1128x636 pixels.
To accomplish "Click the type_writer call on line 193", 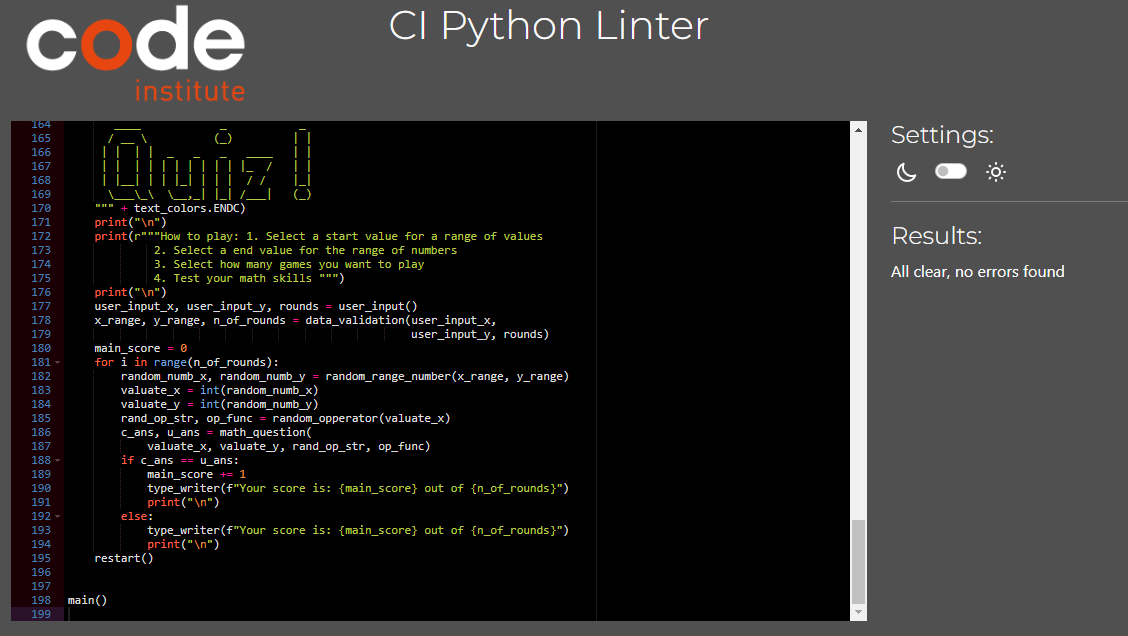I will 358,530.
